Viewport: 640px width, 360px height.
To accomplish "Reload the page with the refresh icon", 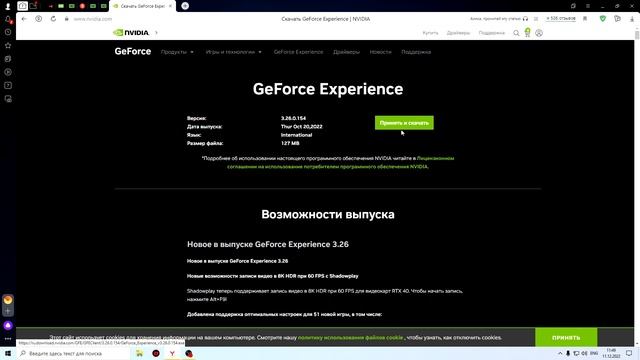I will click(x=53, y=19).
